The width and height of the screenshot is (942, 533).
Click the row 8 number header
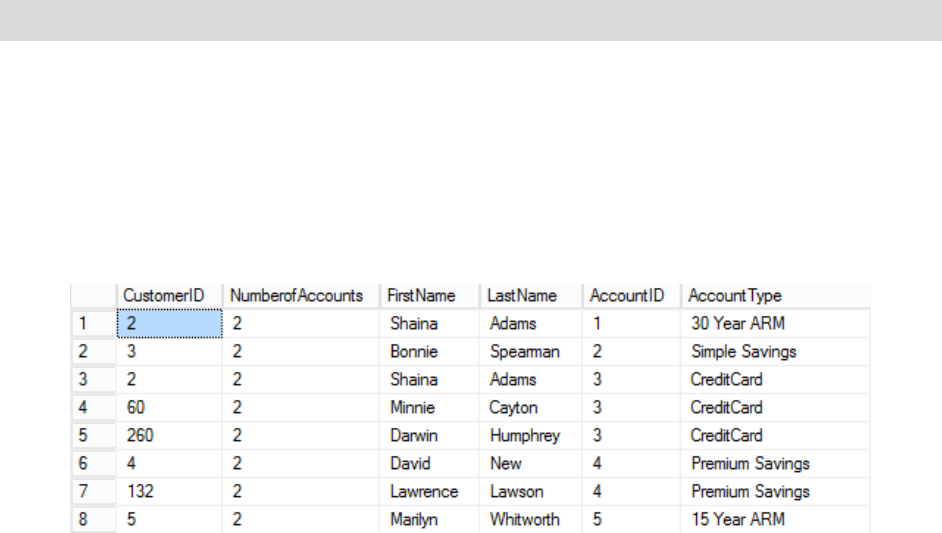pos(91,520)
